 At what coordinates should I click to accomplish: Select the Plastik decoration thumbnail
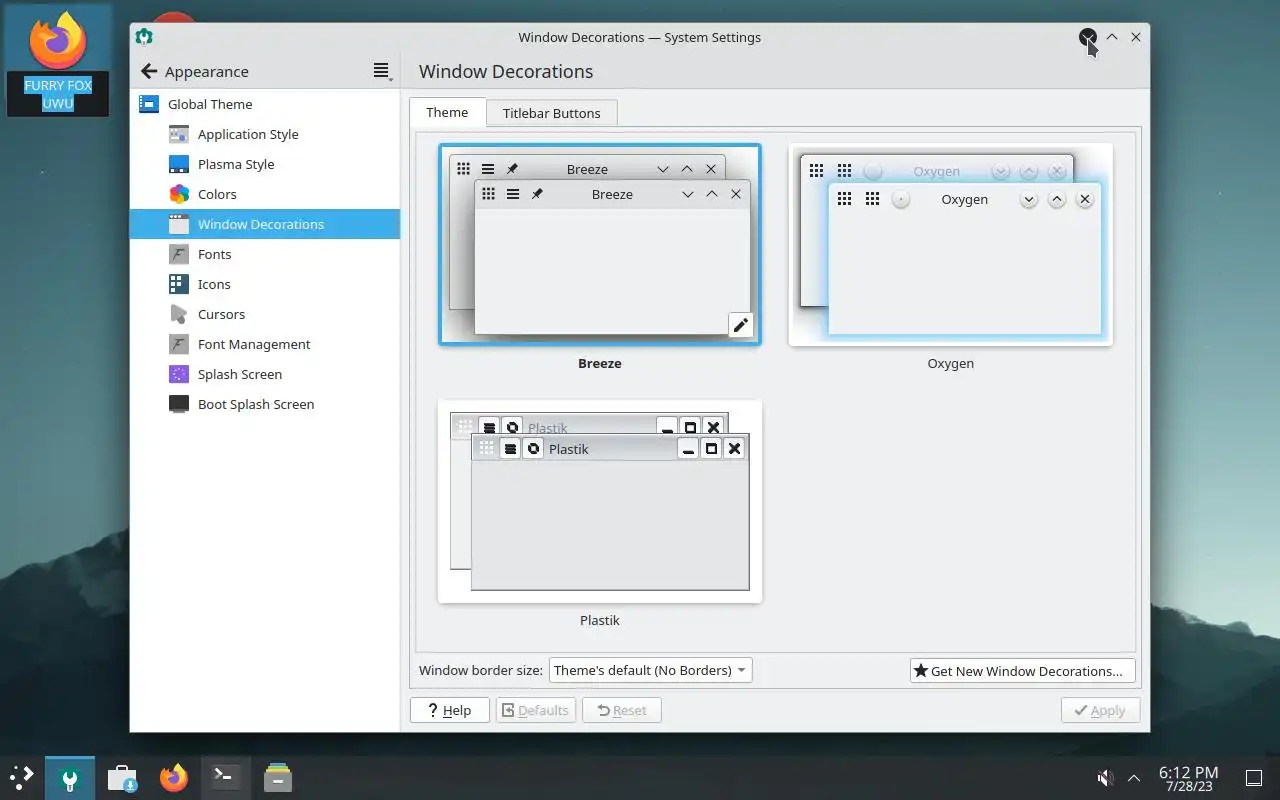click(x=600, y=502)
